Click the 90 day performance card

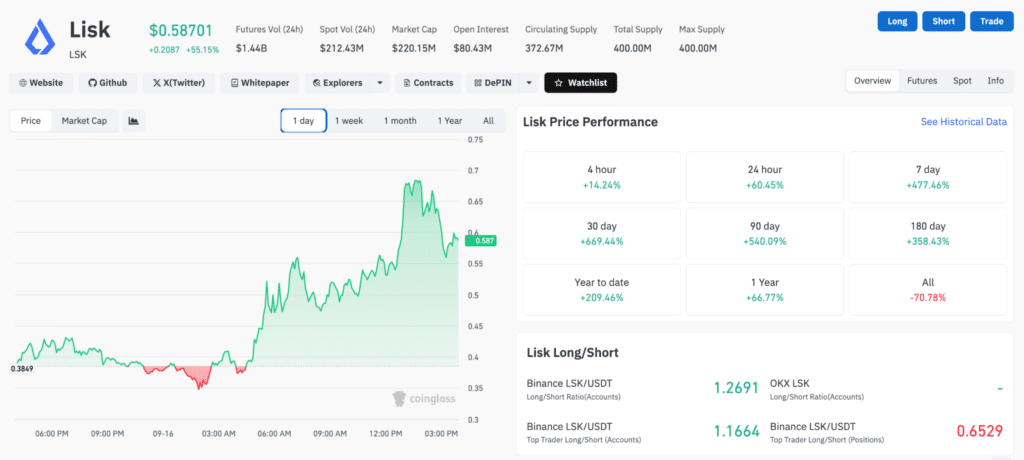click(x=765, y=233)
